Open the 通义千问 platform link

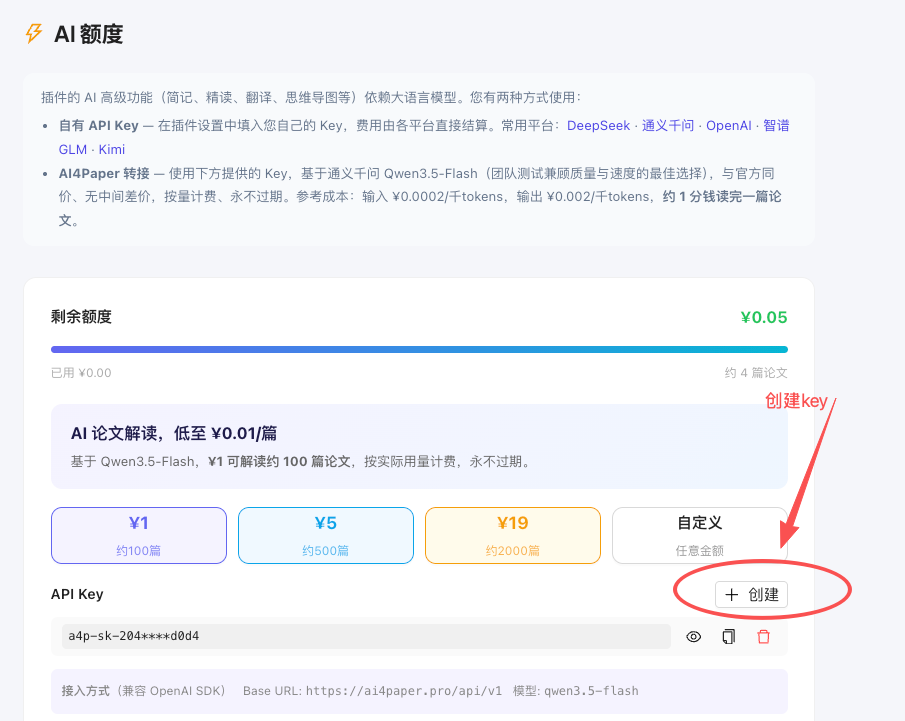[x=668, y=126]
